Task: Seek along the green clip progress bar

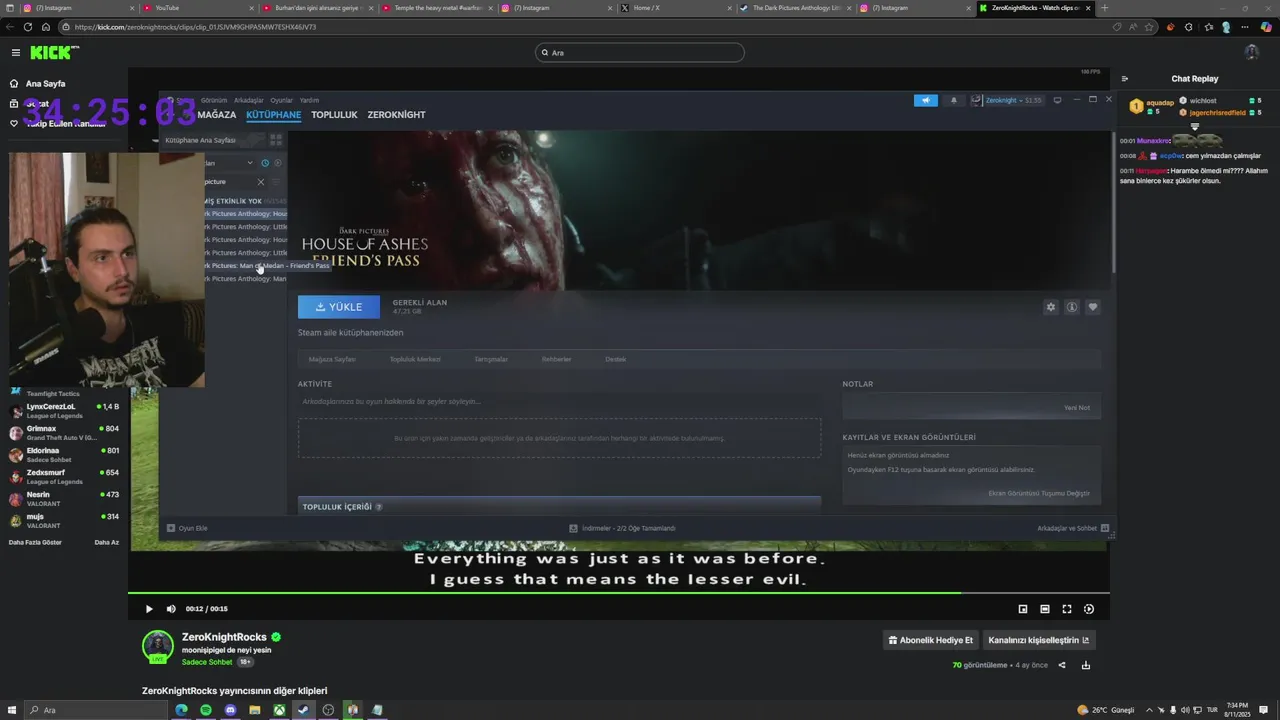Action: click(x=618, y=593)
